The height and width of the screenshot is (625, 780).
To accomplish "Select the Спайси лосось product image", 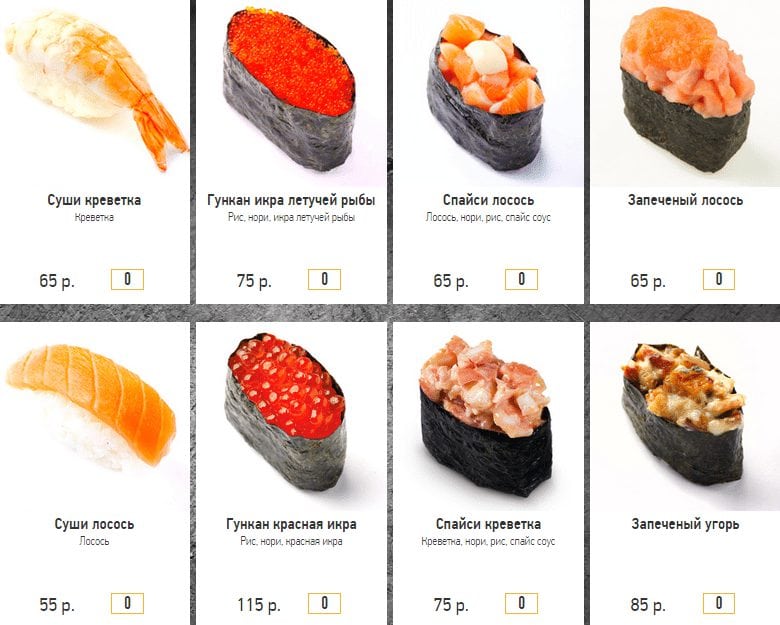I will [x=488, y=93].
